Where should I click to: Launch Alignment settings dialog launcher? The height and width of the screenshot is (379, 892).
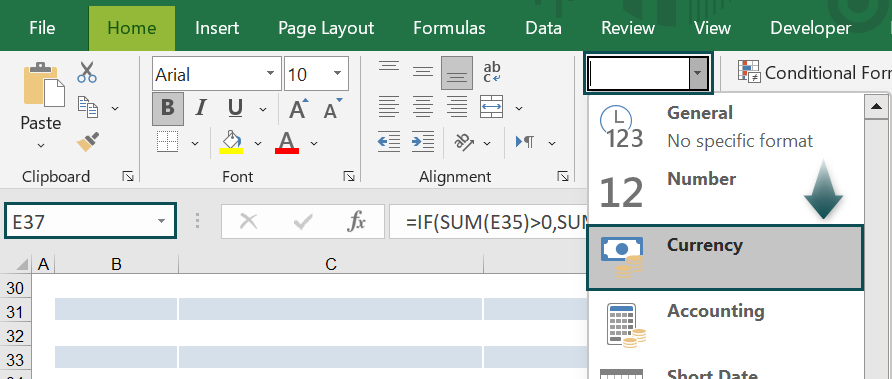coord(563,177)
